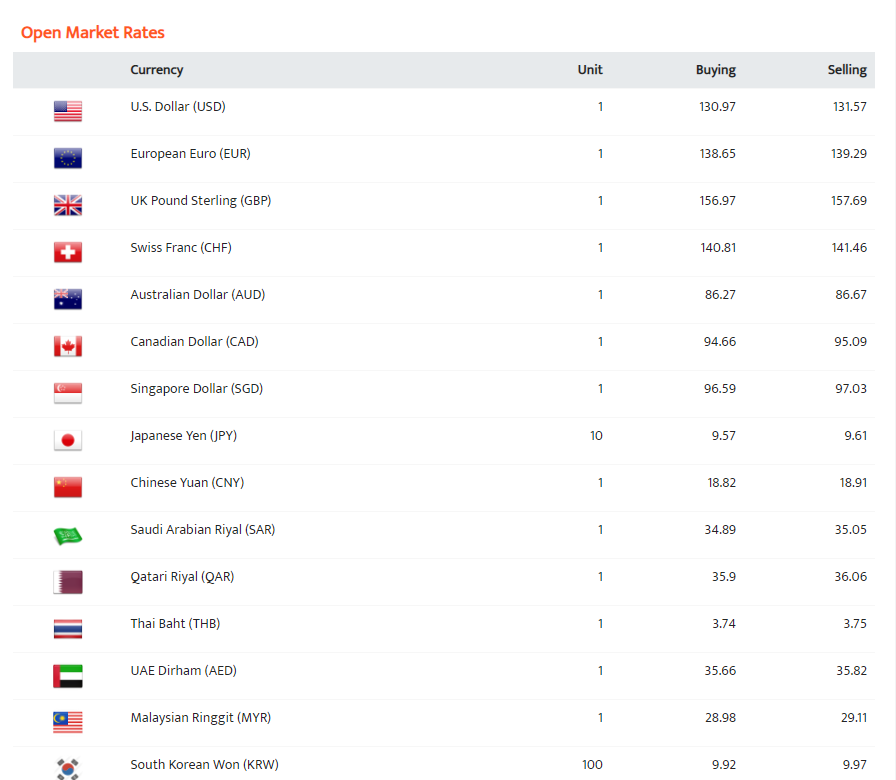The image size is (896, 780).
Task: Click the Saudi Arabian flag icon
Action: pyautogui.click(x=68, y=535)
